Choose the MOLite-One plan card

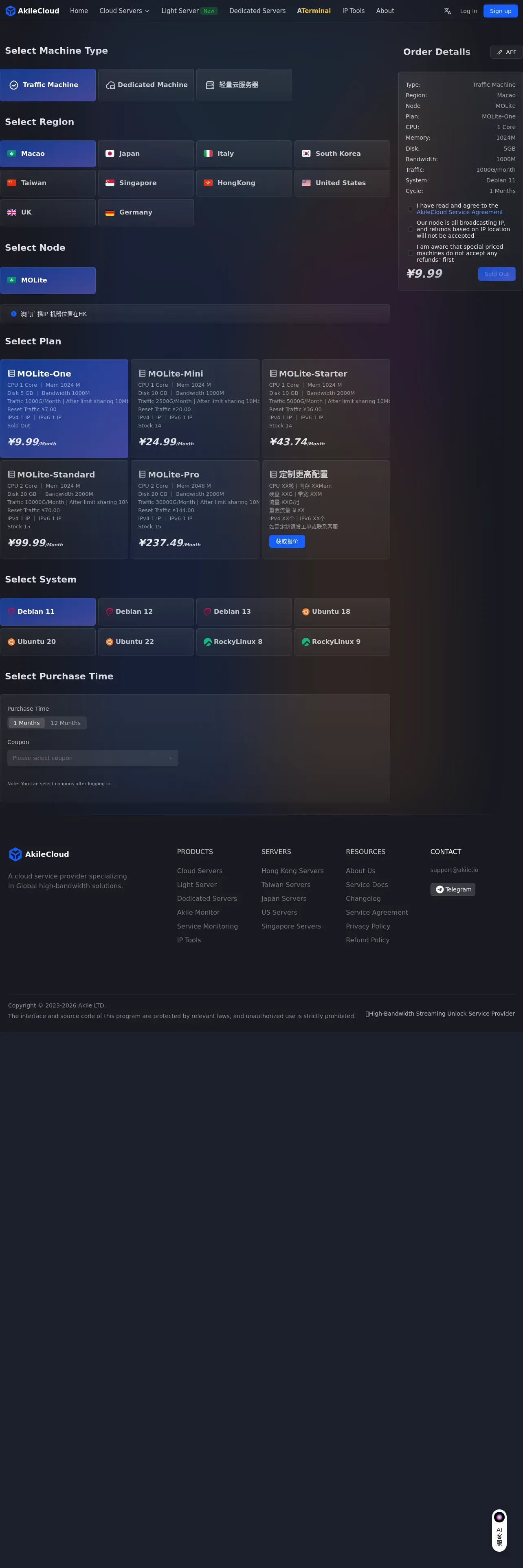(64, 408)
